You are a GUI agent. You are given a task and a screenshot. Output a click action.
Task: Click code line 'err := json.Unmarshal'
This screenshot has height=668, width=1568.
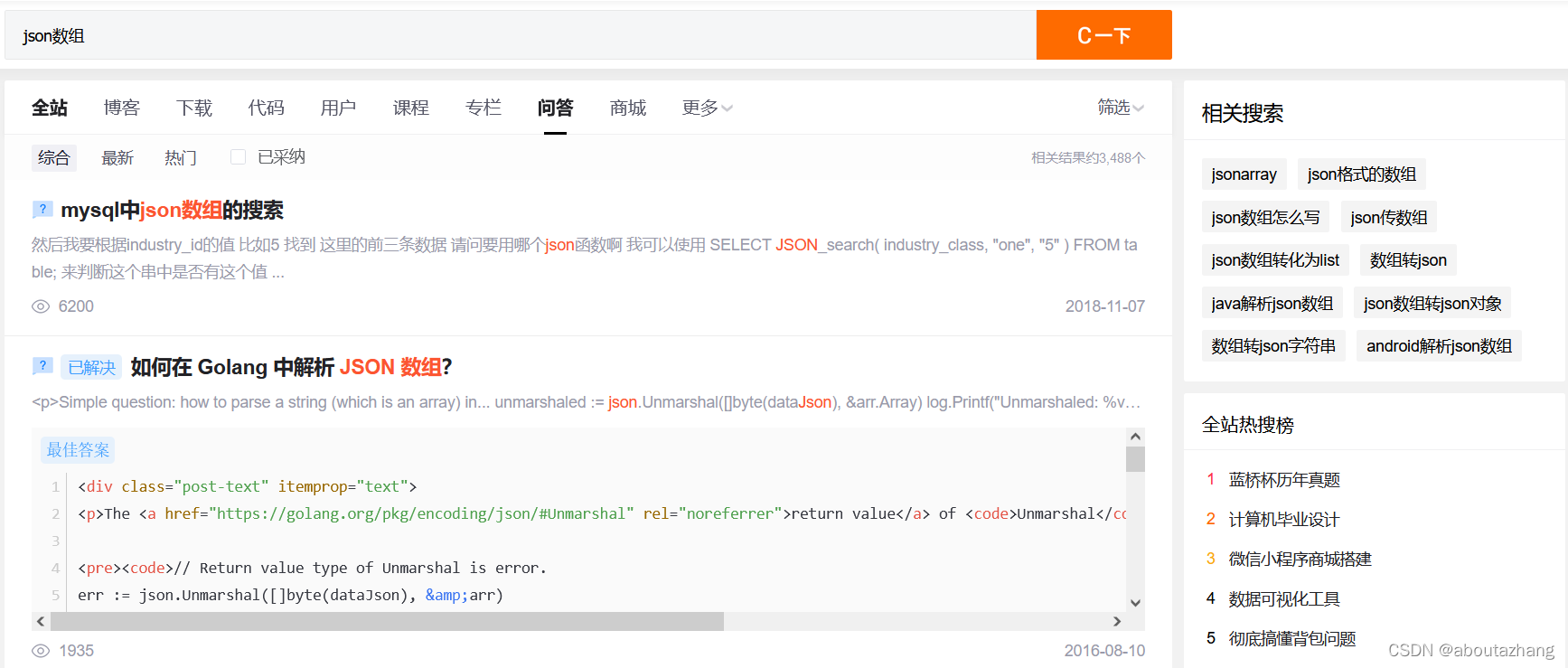click(x=290, y=595)
